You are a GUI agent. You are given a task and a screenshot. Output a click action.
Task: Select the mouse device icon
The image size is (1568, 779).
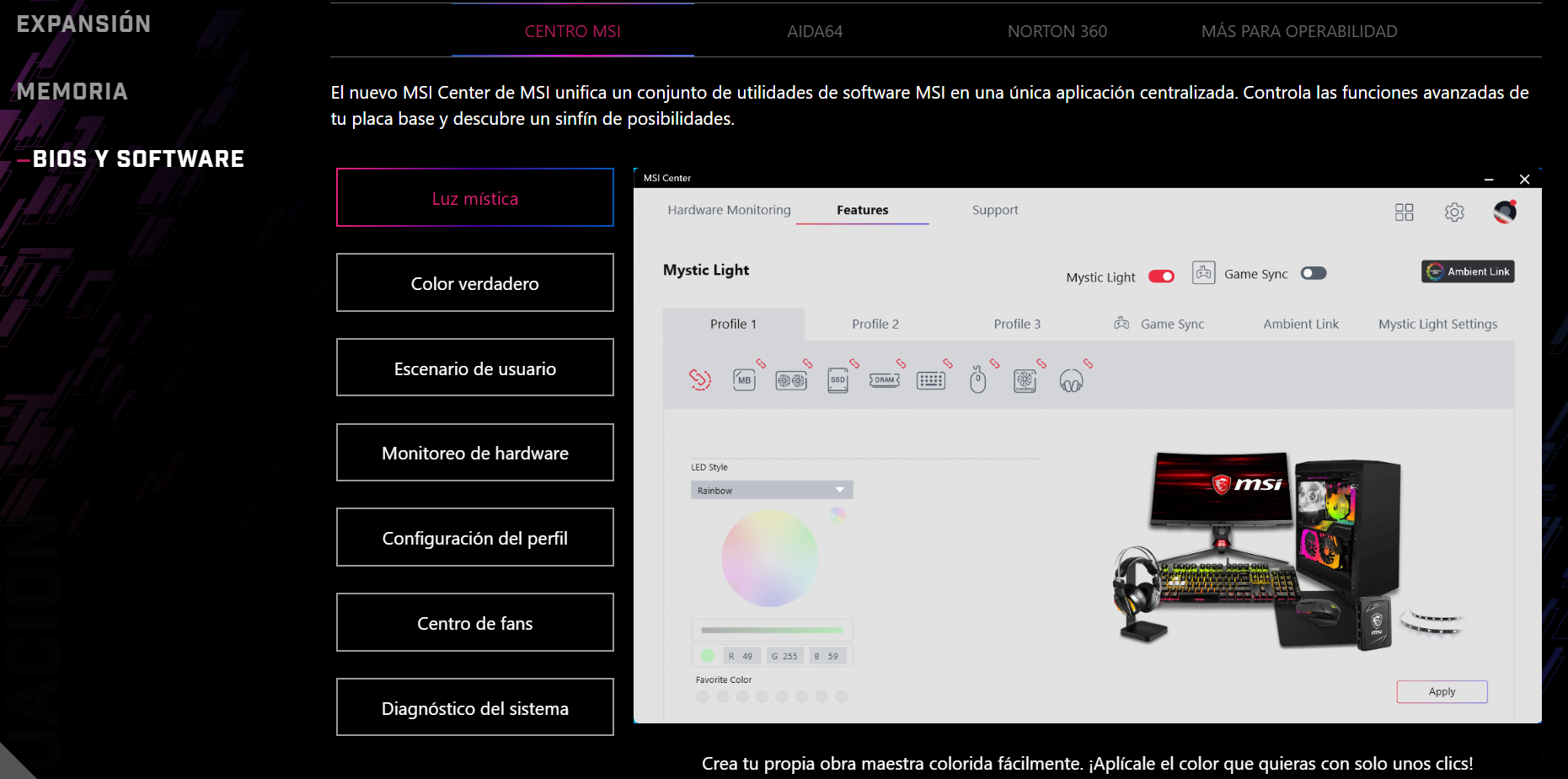(977, 380)
